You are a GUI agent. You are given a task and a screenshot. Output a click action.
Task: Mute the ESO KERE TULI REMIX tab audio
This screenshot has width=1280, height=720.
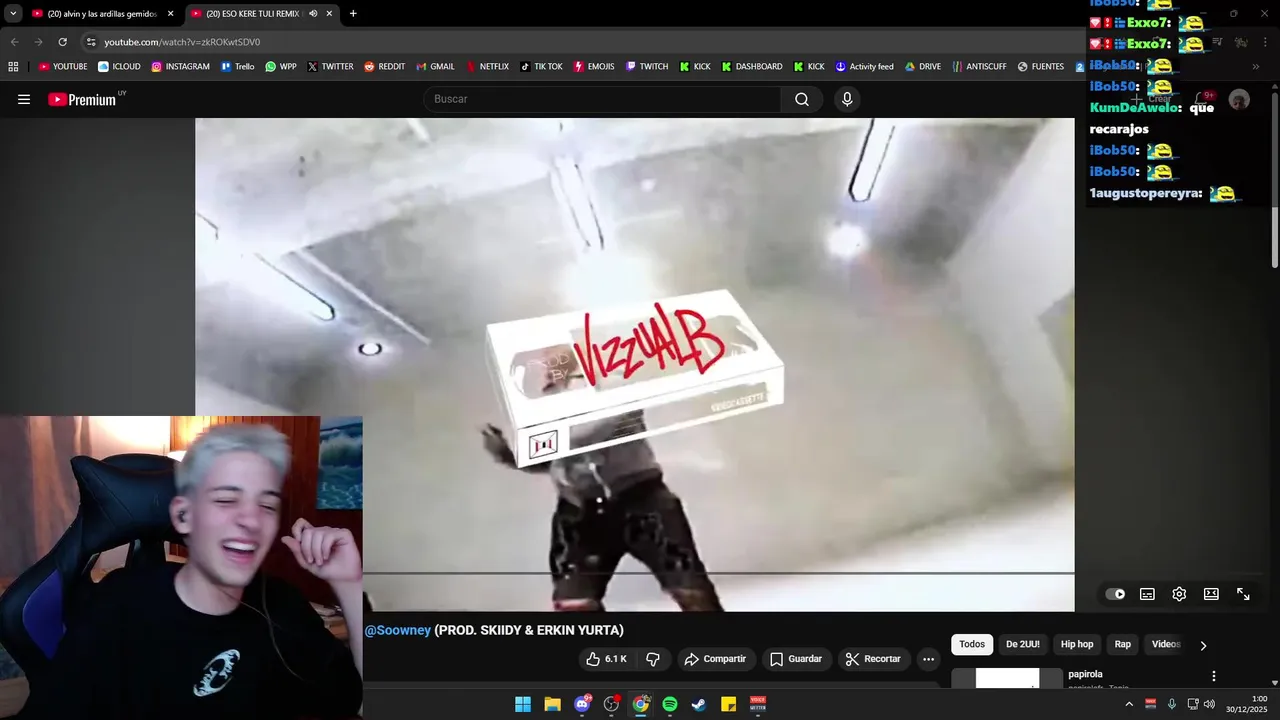click(x=313, y=14)
